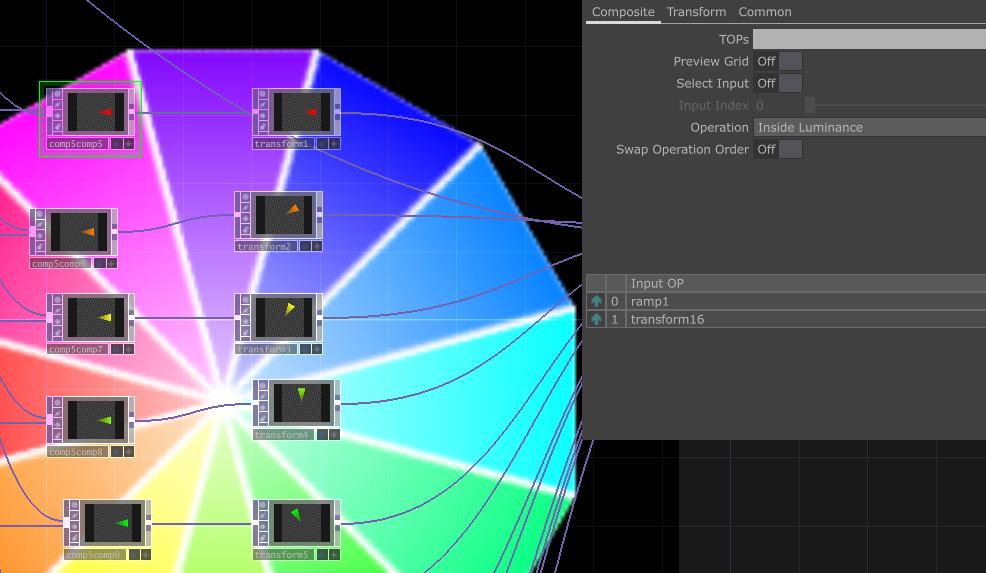This screenshot has height=573, width=986.
Task: Click the comp5comp5 node name label
Action: pos(76,144)
